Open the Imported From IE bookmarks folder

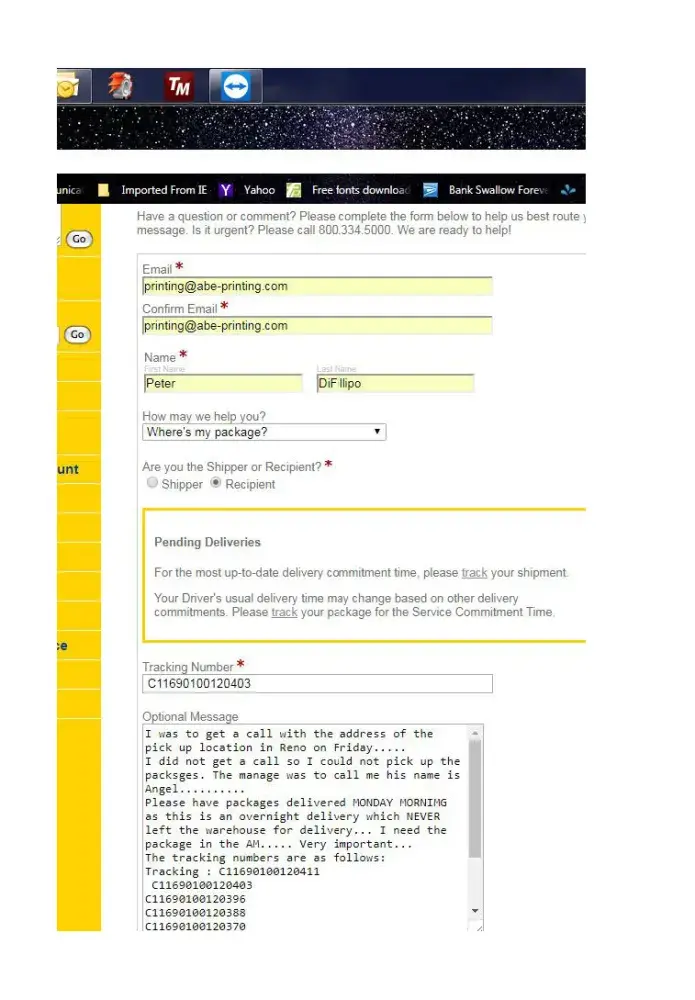155,190
